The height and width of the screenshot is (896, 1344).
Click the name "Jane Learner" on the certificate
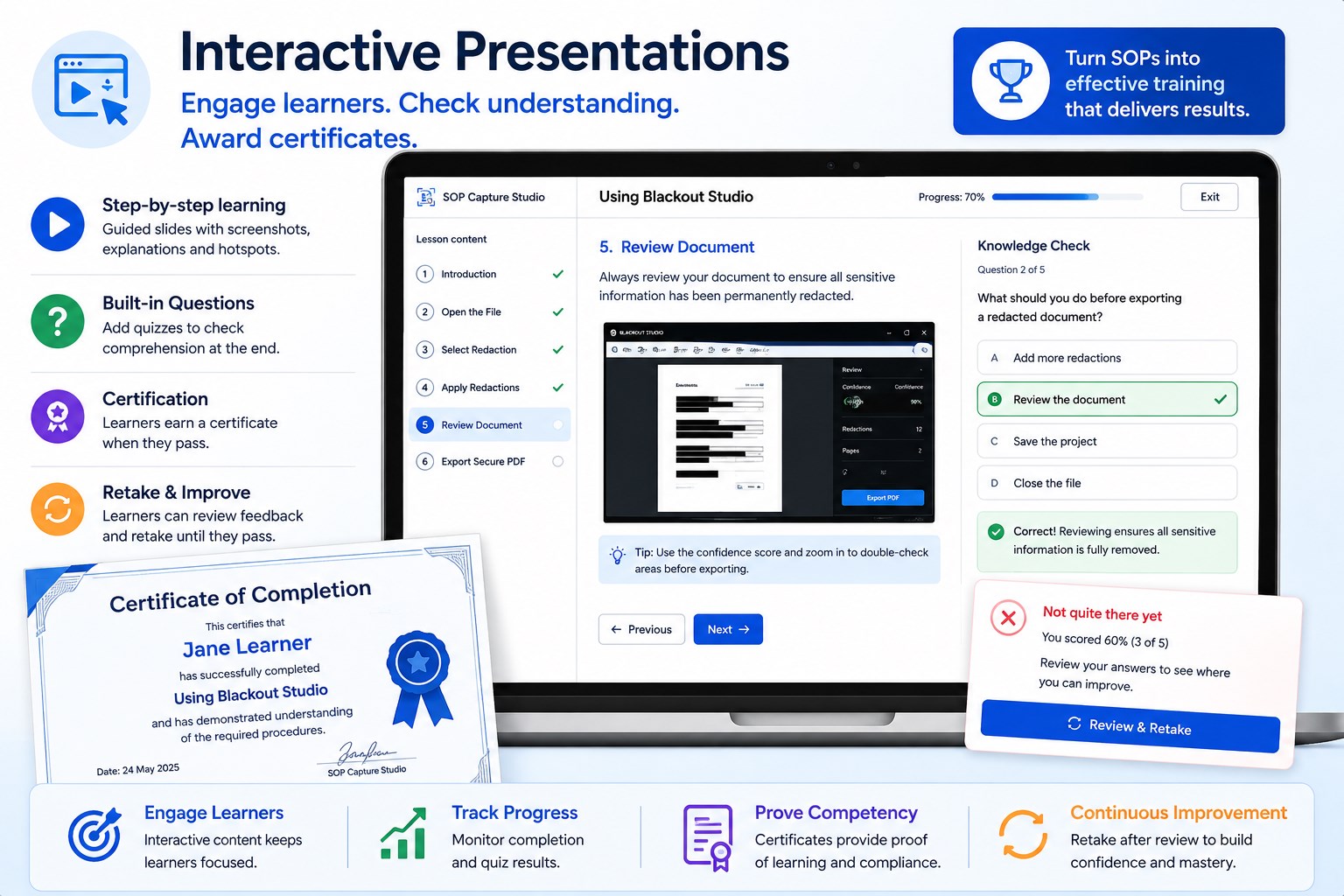pos(247,647)
